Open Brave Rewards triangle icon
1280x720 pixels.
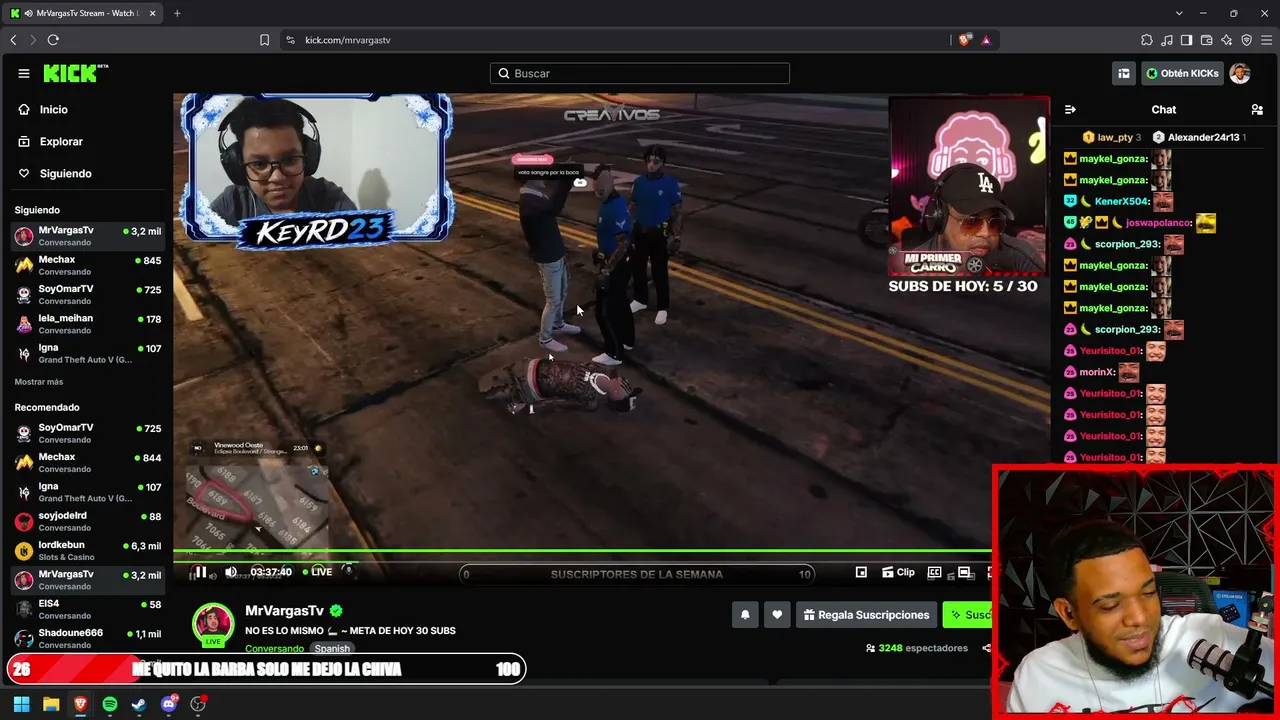pyautogui.click(x=986, y=40)
